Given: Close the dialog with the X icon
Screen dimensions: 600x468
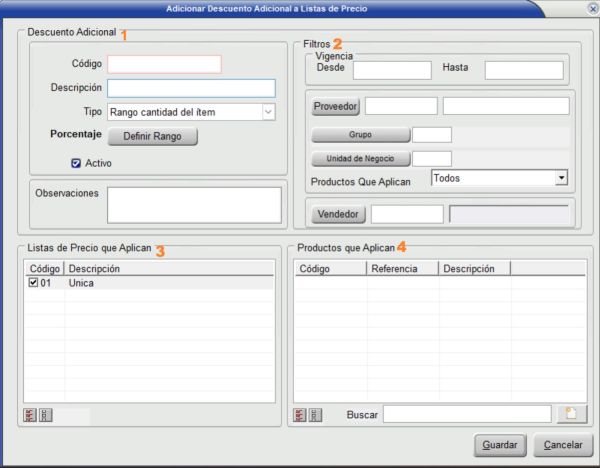Looking at the screenshot, I should tap(592, 8).
